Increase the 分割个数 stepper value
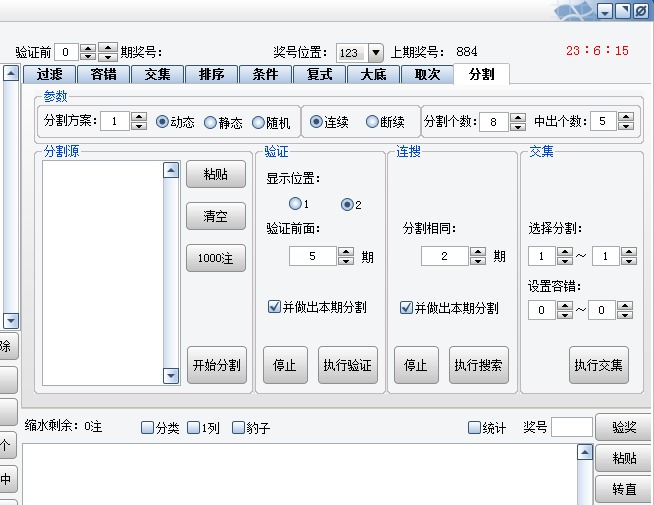 (517, 117)
